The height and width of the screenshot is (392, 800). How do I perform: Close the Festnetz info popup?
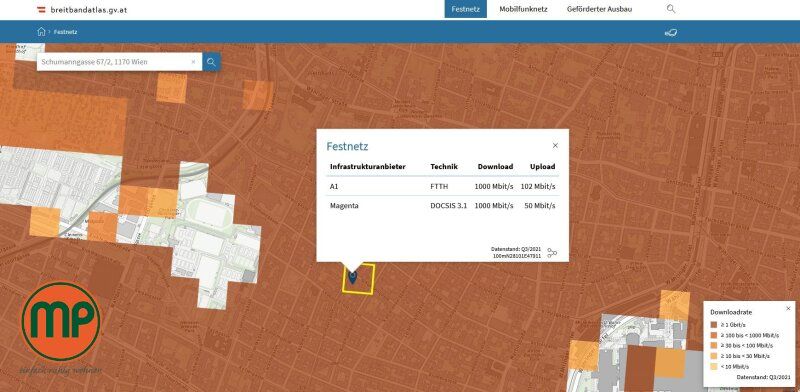coord(555,145)
